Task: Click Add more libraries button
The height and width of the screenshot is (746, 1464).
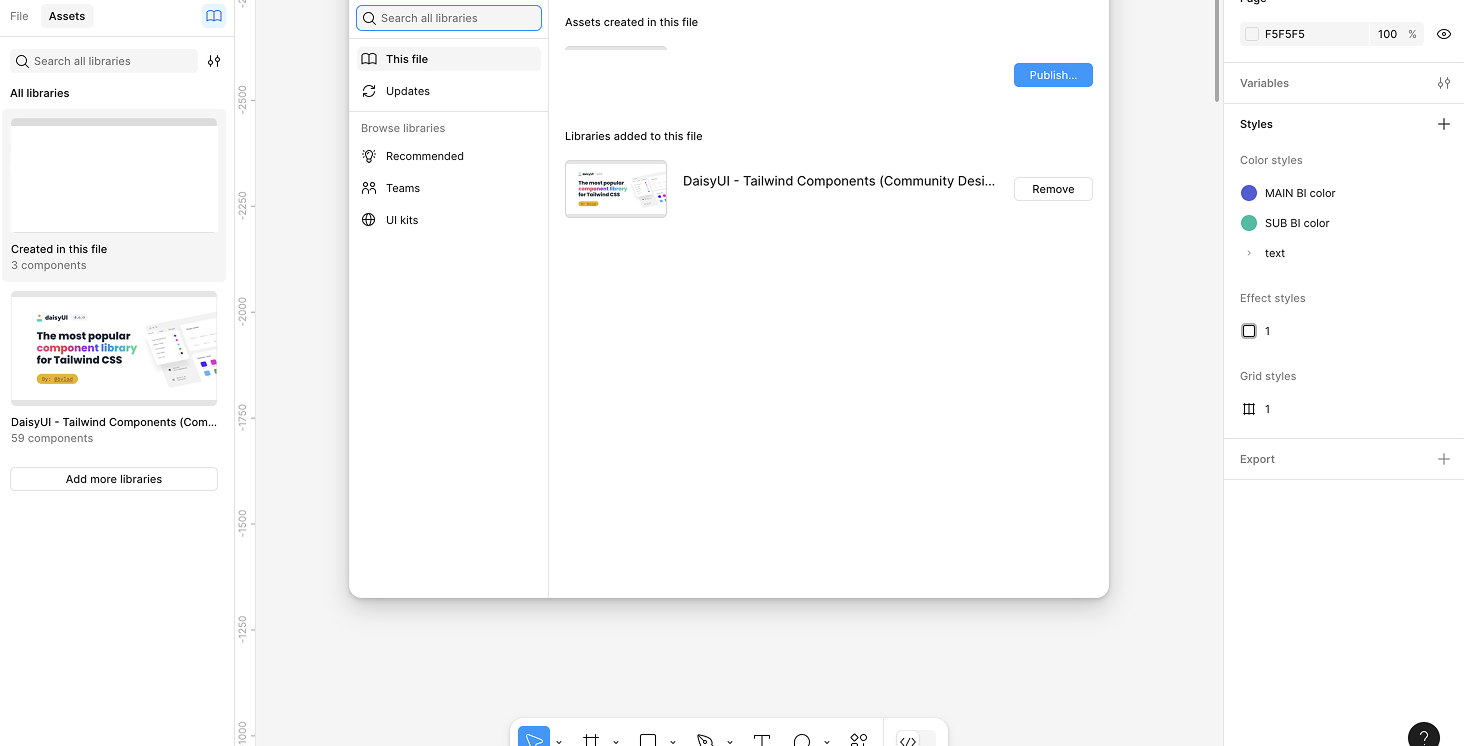Action: 114,479
